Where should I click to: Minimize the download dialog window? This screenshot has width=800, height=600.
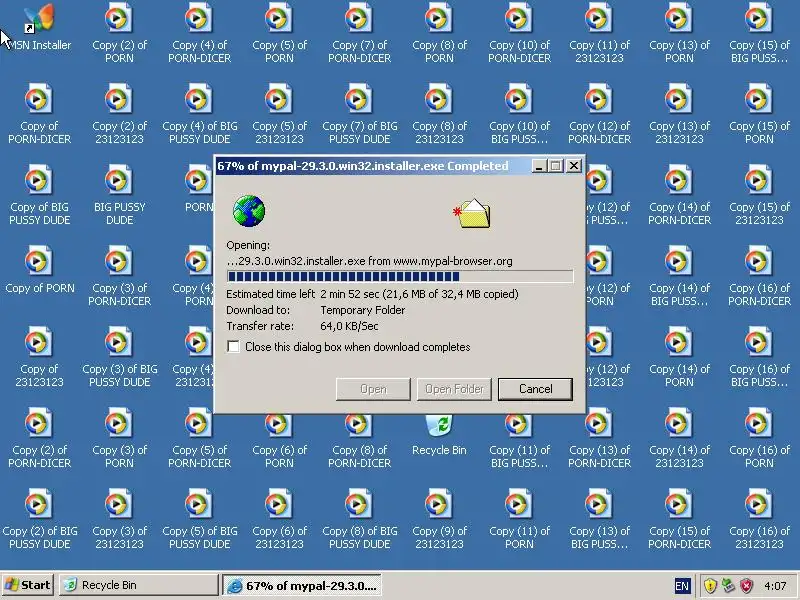click(x=539, y=166)
